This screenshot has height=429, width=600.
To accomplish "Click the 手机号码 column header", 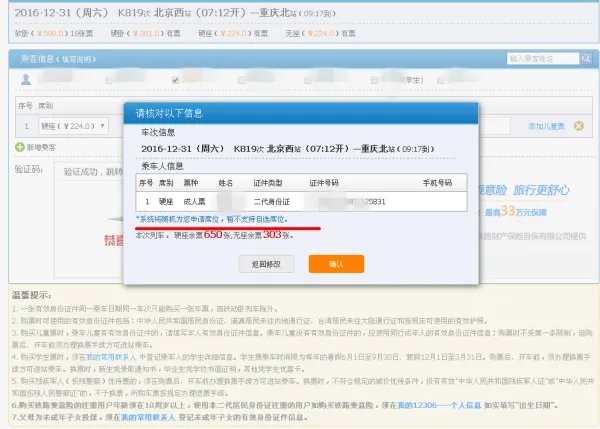I will (x=437, y=183).
